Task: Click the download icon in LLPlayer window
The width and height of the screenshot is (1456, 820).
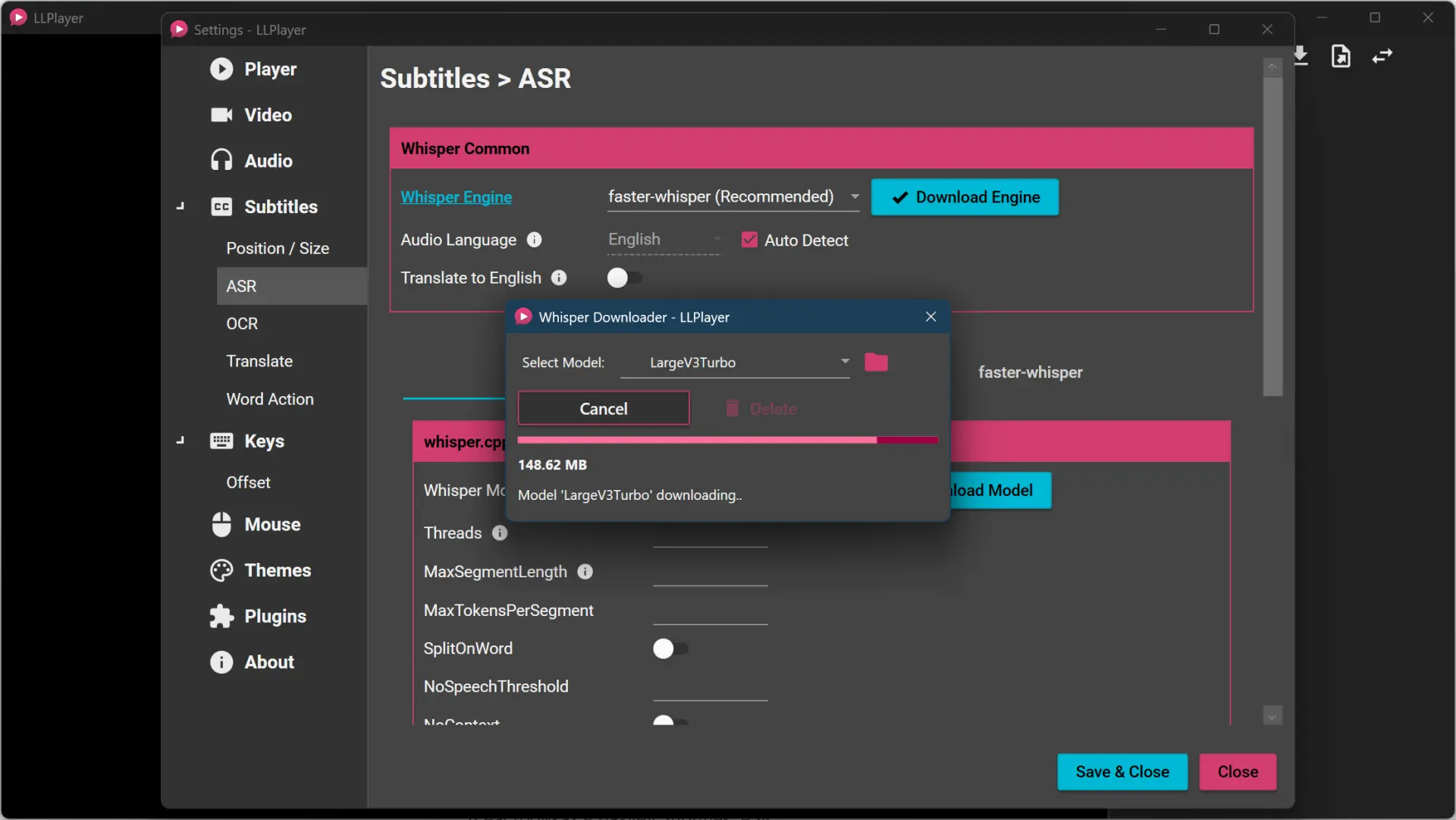Action: [1301, 56]
